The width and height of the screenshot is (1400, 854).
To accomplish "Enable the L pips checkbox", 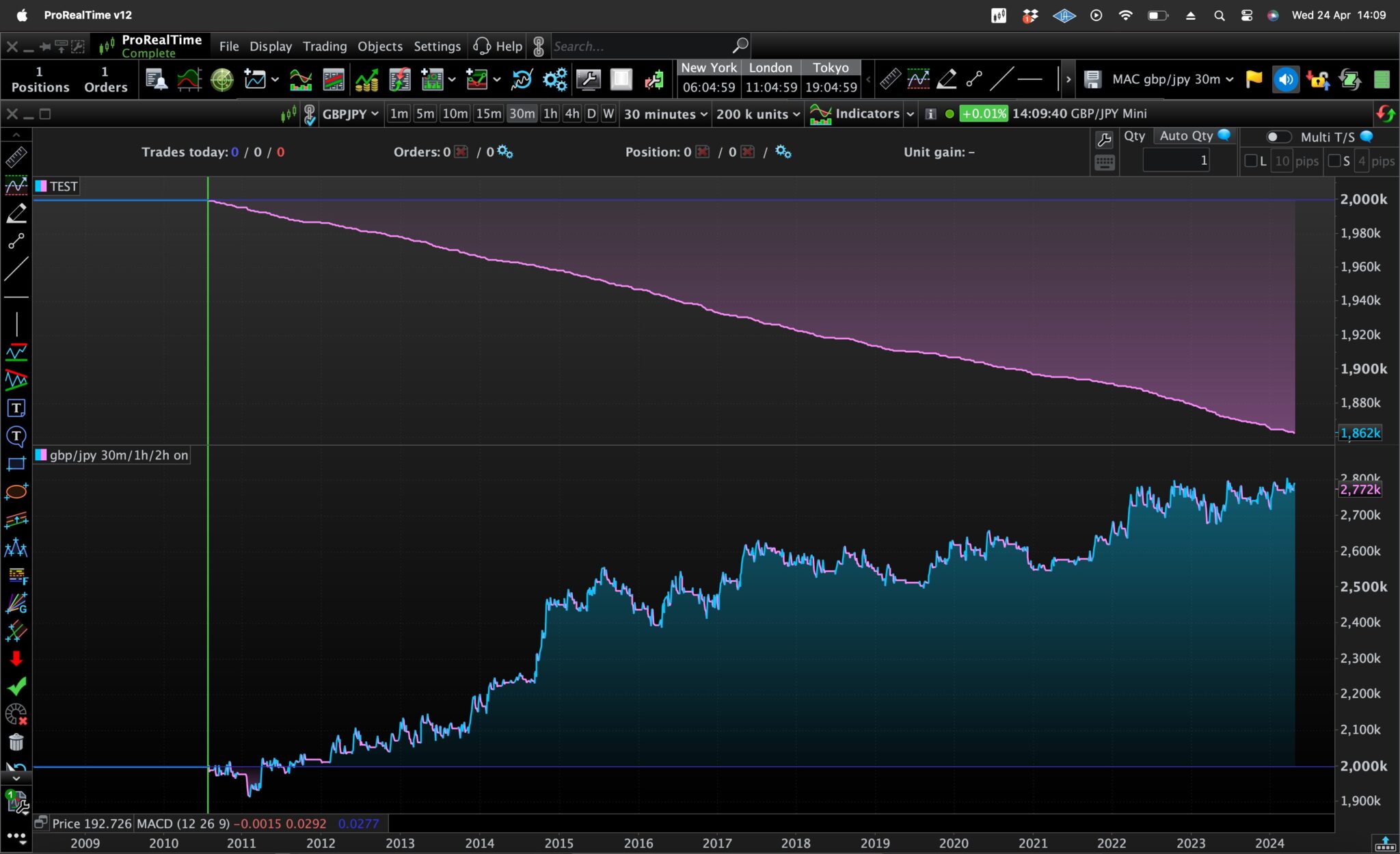I will tap(1251, 161).
